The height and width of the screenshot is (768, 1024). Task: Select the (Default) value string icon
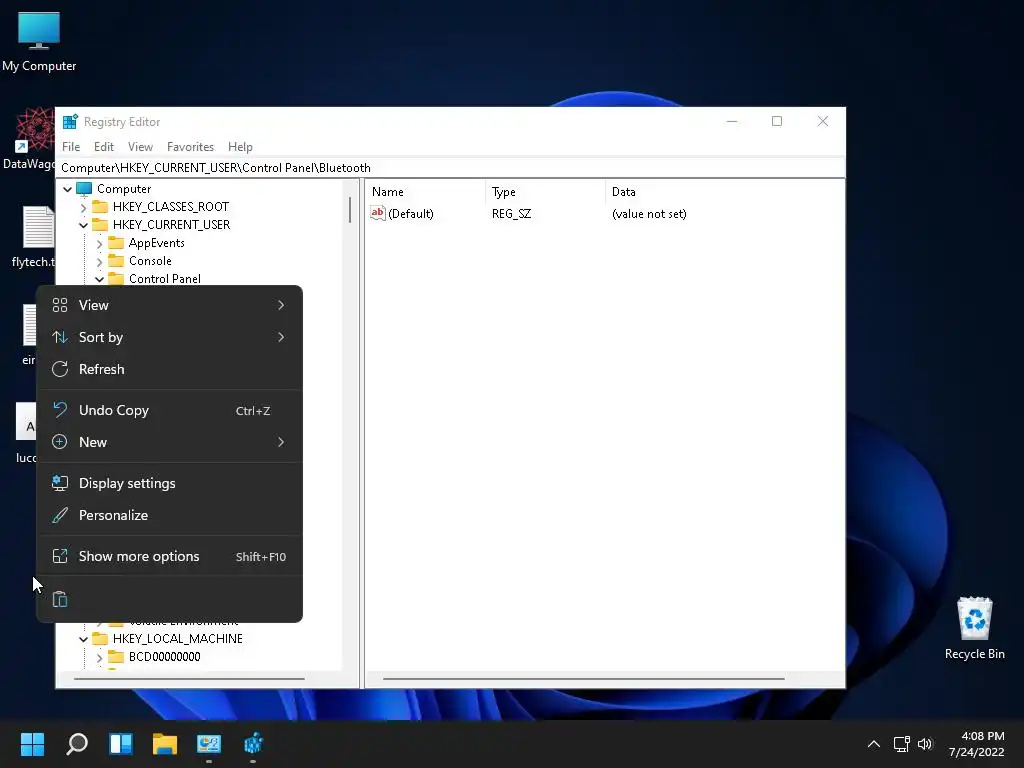(x=377, y=213)
